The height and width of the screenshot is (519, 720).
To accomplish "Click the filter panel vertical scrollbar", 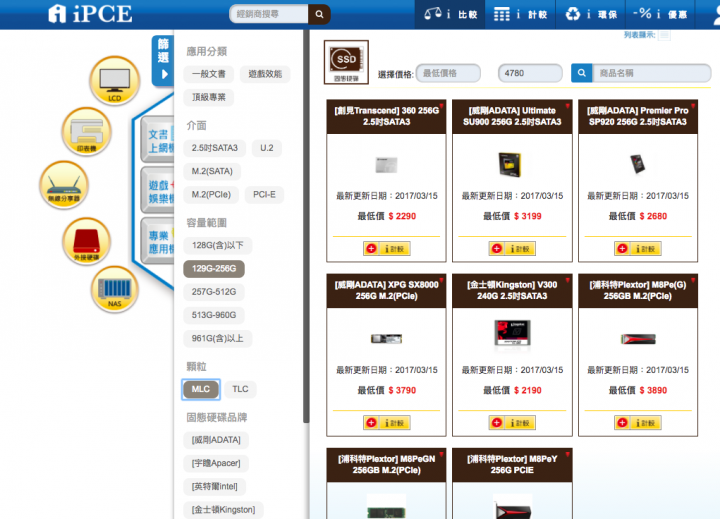I will coord(306,226).
